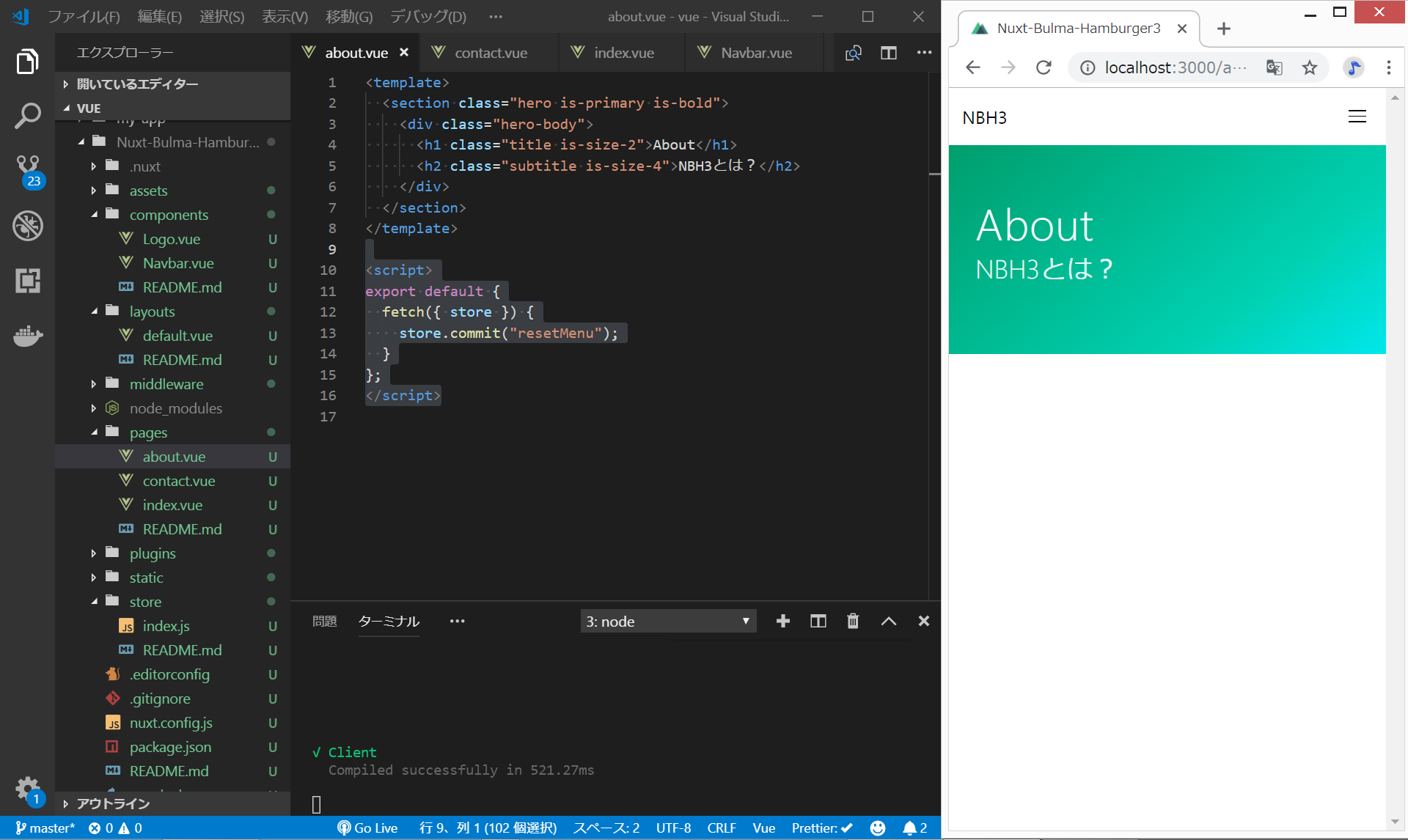Split the terminal panel

pos(818,622)
